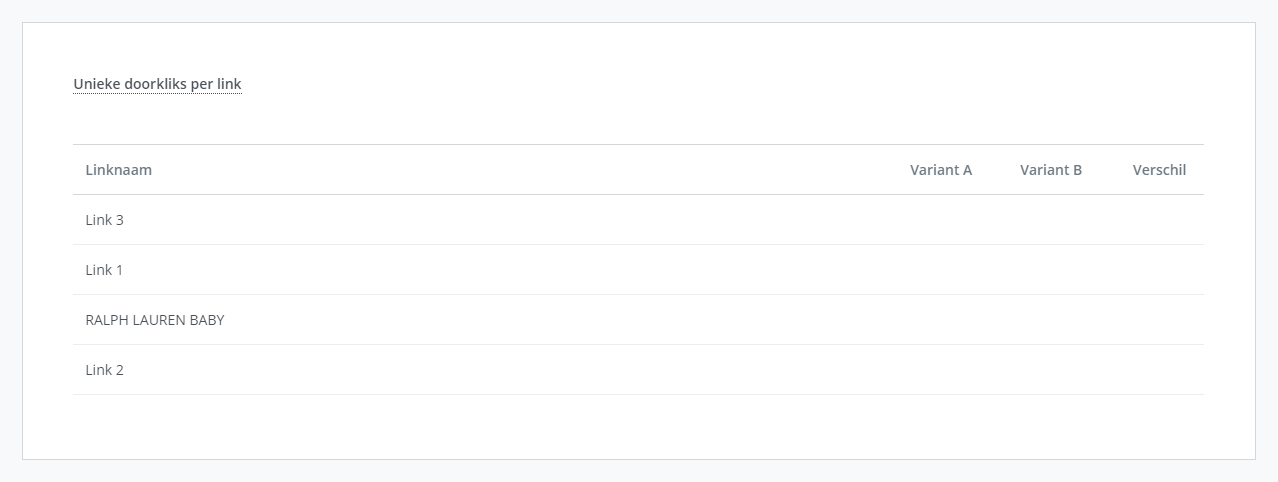Select the 'RALPH LAUREN BABY' link name
Viewport: 1278px width, 482px height.
point(155,320)
